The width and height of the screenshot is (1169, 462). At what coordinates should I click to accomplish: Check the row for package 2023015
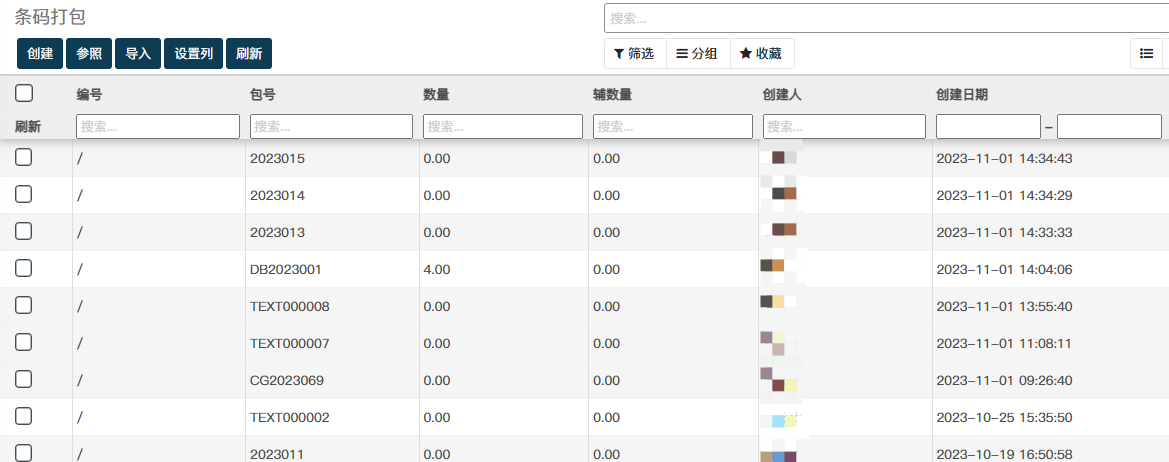24,157
